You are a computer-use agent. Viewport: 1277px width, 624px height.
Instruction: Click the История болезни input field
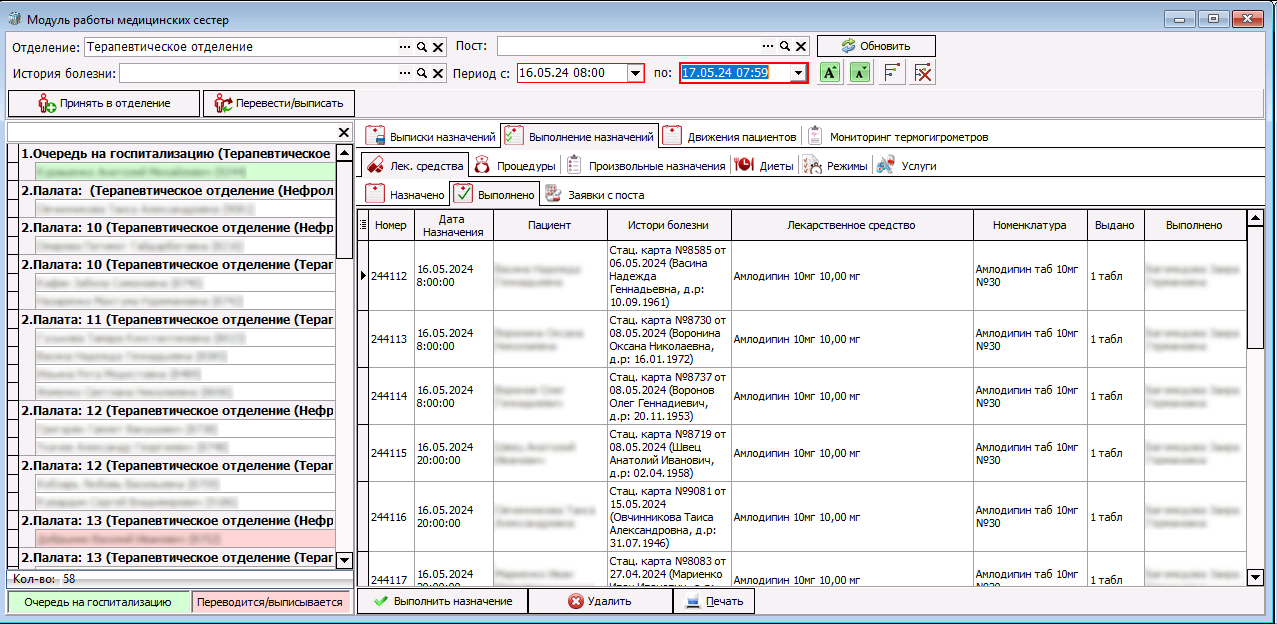258,73
